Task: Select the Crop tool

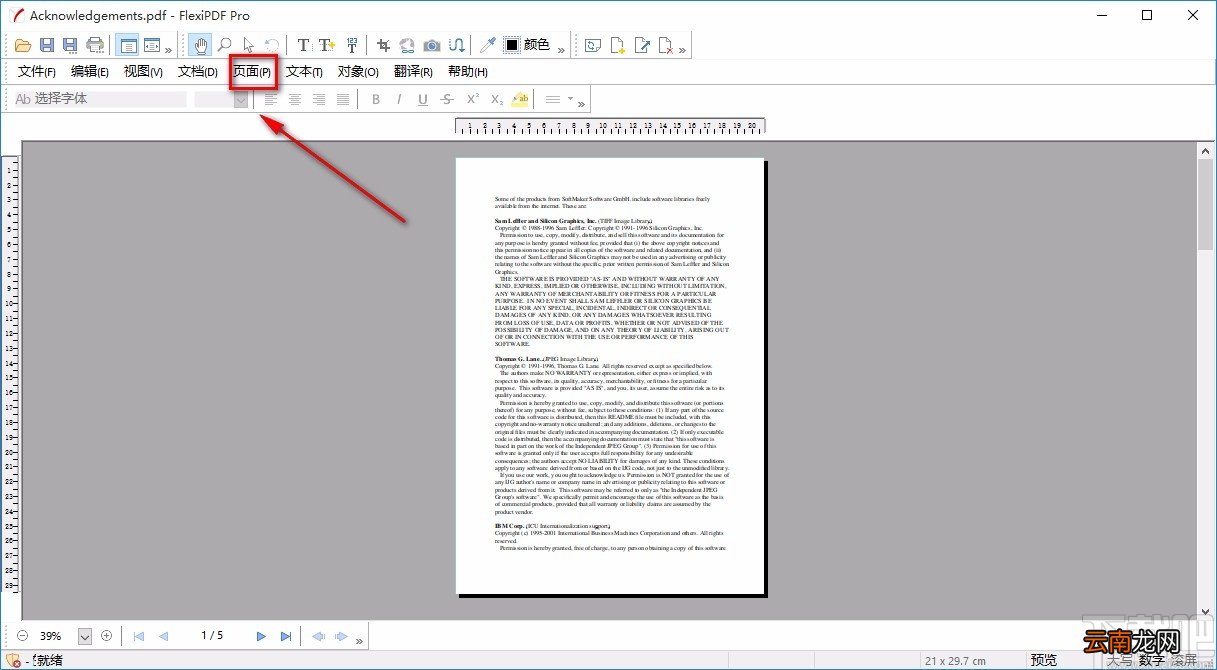Action: click(384, 45)
